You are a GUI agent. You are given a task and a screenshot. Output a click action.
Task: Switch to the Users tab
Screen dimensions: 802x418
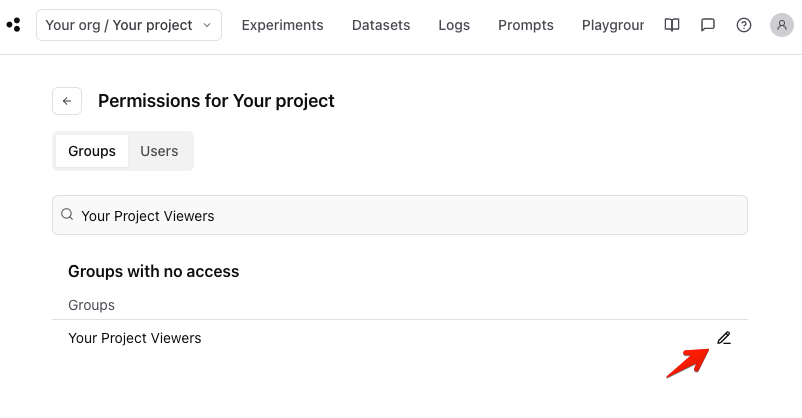(x=159, y=151)
